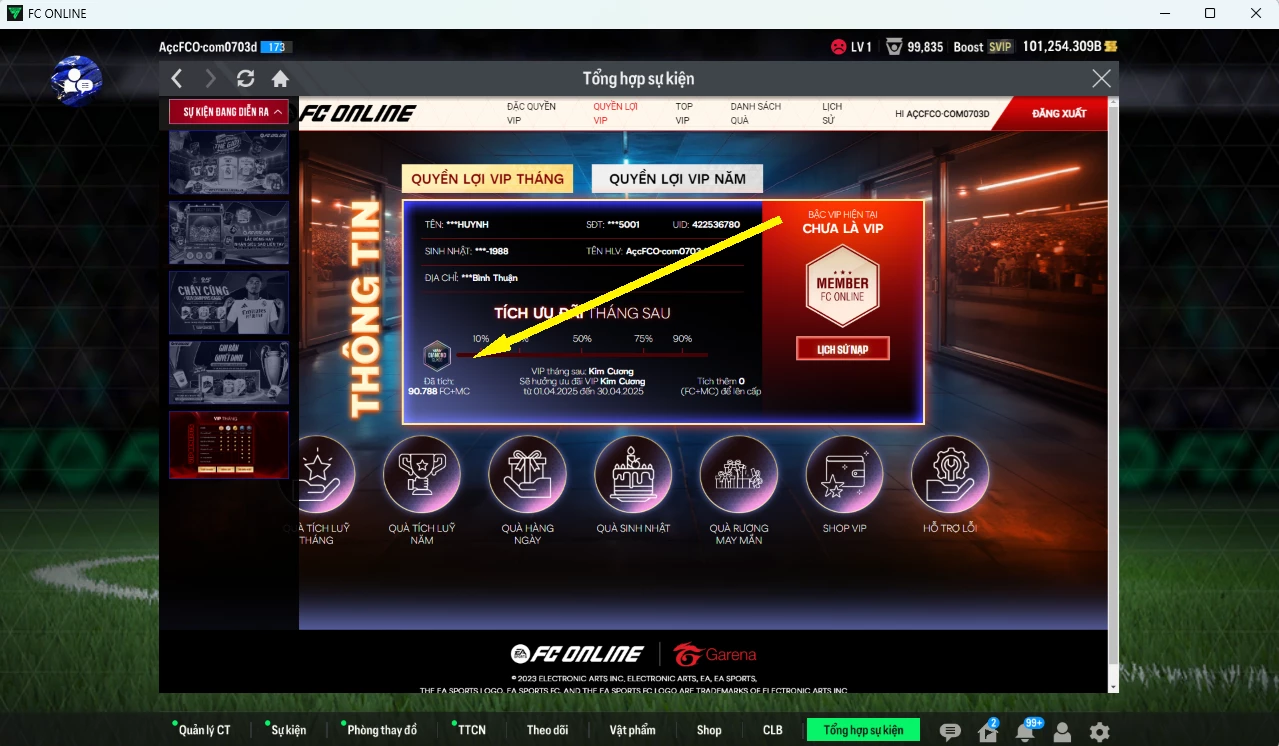Open the Quà hàng ngày gift icon
1279x746 pixels.
[x=527, y=474]
